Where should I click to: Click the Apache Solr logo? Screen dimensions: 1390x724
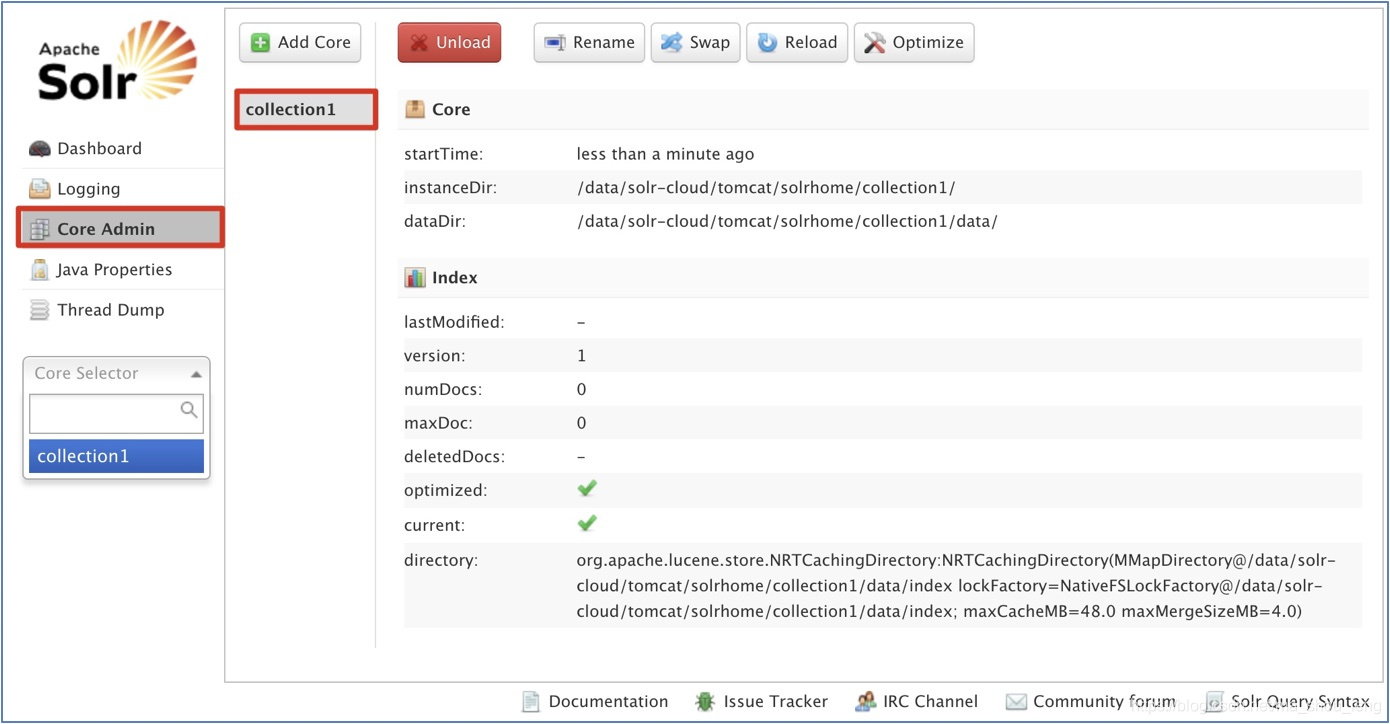(117, 61)
